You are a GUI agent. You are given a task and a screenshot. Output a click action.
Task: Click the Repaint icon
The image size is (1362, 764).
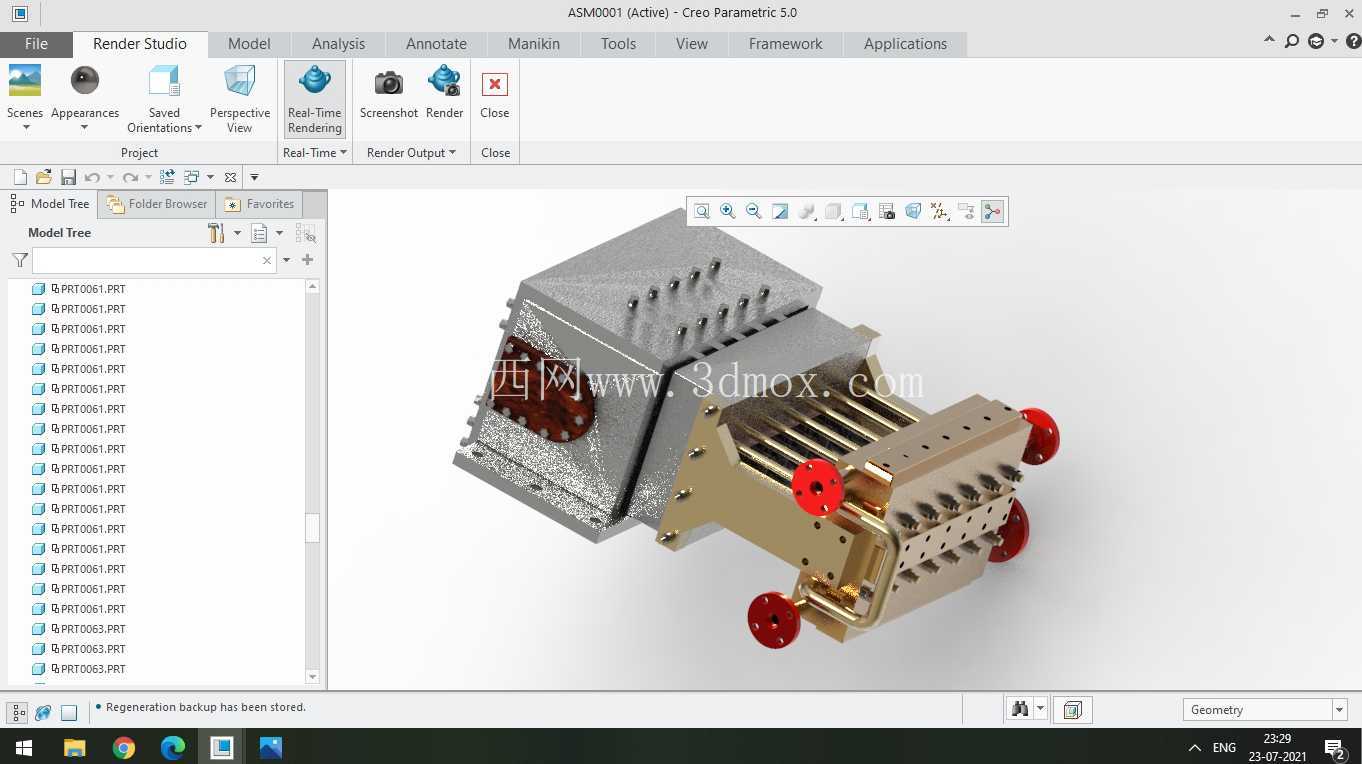tap(780, 211)
